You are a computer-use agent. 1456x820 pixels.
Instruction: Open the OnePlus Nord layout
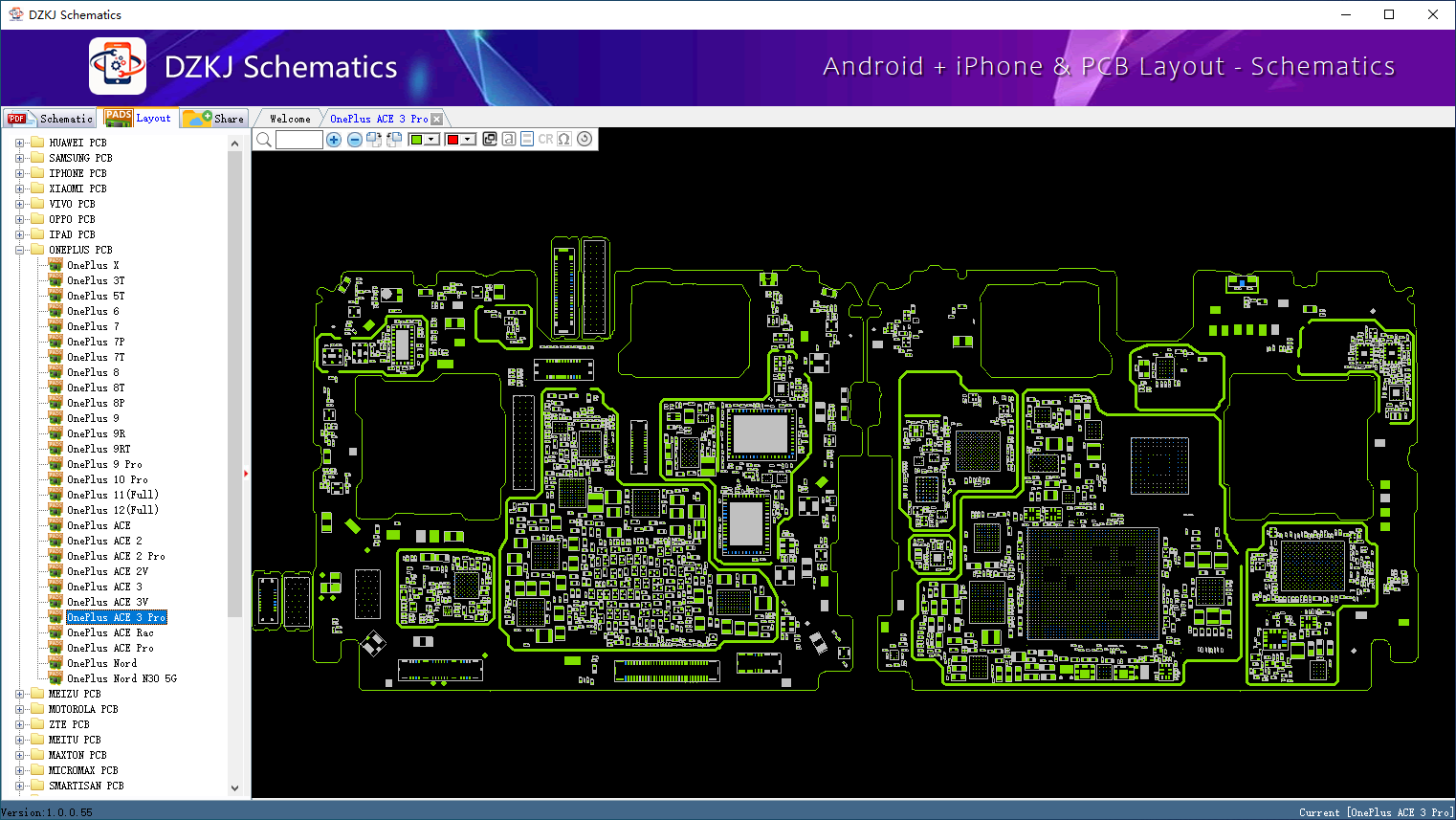click(x=101, y=663)
